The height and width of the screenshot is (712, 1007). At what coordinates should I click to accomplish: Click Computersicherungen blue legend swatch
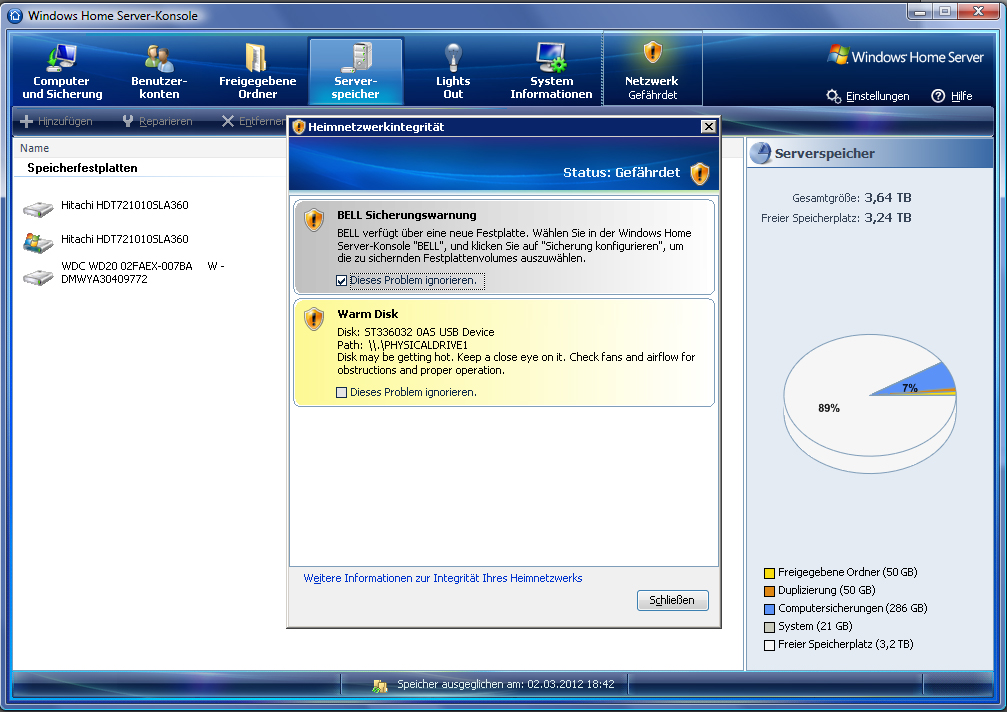point(769,609)
